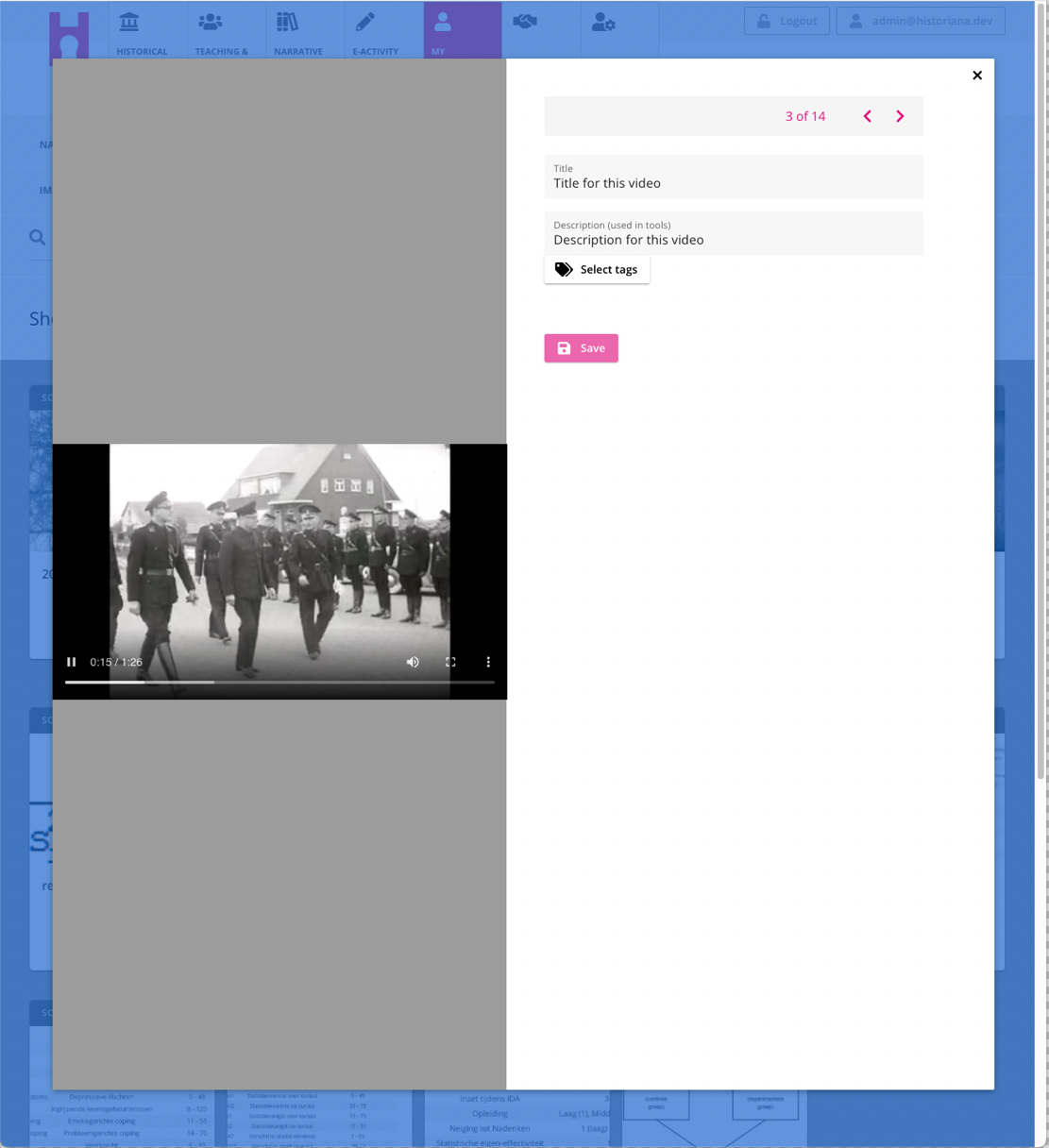Open the video's three-dot options menu
1049x1148 pixels.
click(x=488, y=662)
